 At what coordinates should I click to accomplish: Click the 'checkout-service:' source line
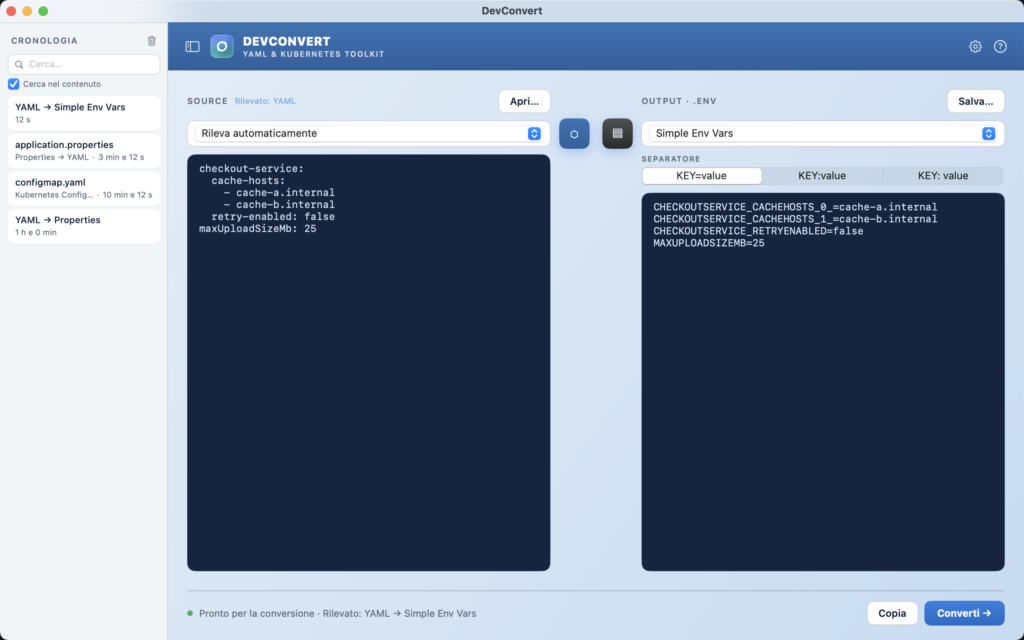[251, 168]
